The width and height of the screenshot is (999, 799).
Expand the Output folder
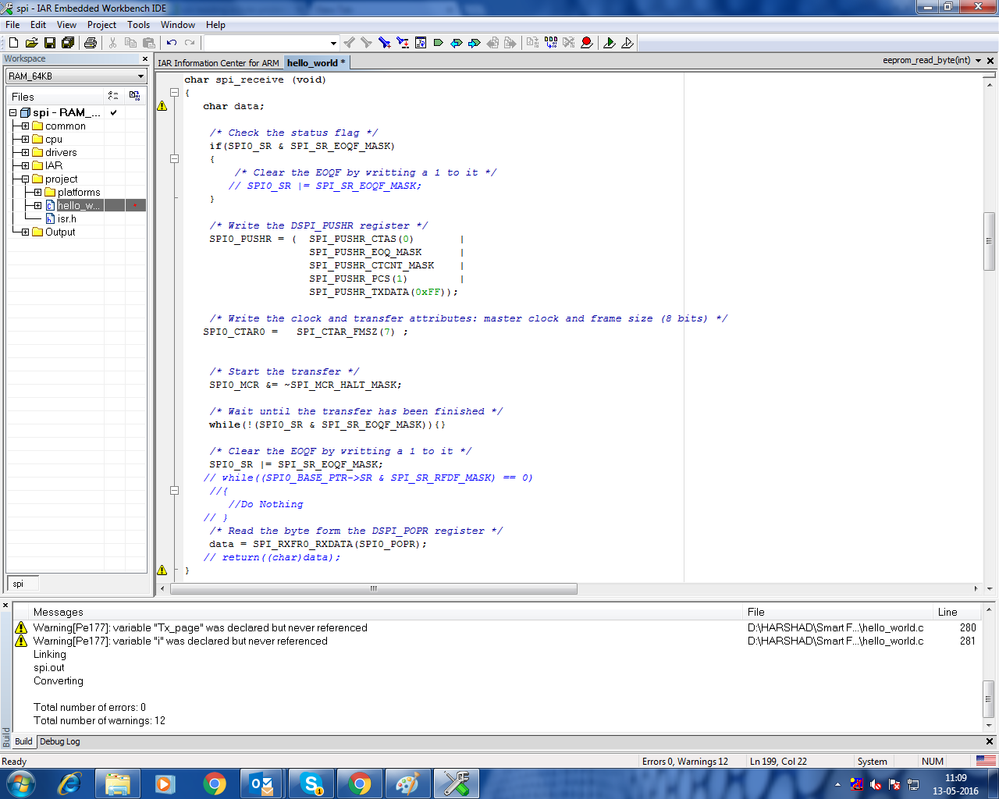coord(25,232)
